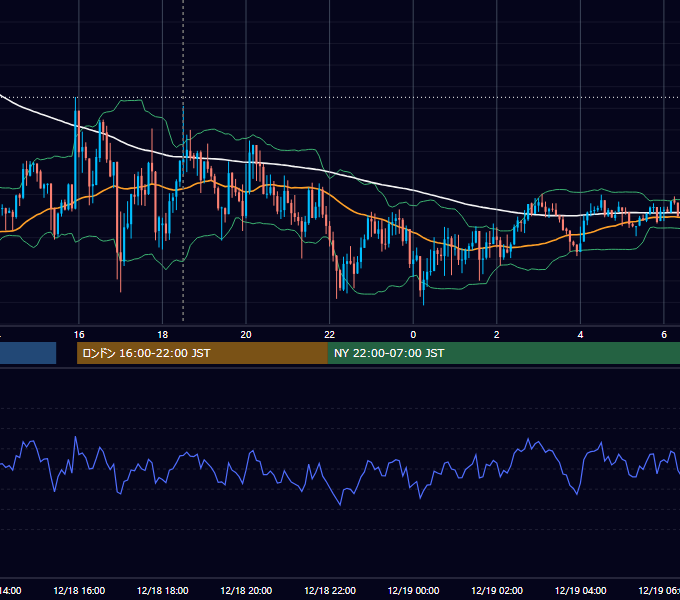This screenshot has height=600, width=680.
Task: Click the 12/18 18:00 date label
Action: click(163, 591)
